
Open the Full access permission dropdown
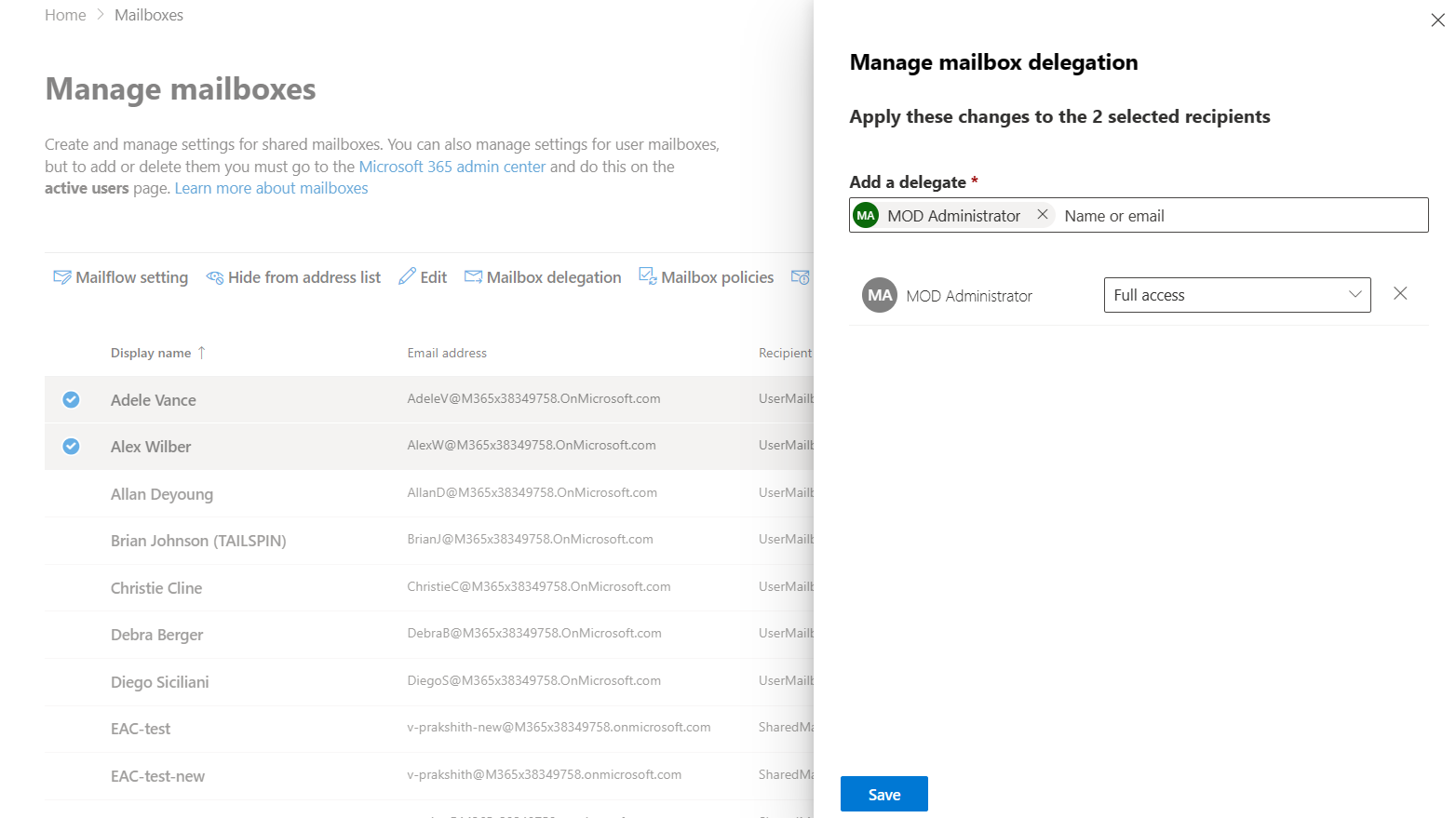pyautogui.click(x=1236, y=295)
